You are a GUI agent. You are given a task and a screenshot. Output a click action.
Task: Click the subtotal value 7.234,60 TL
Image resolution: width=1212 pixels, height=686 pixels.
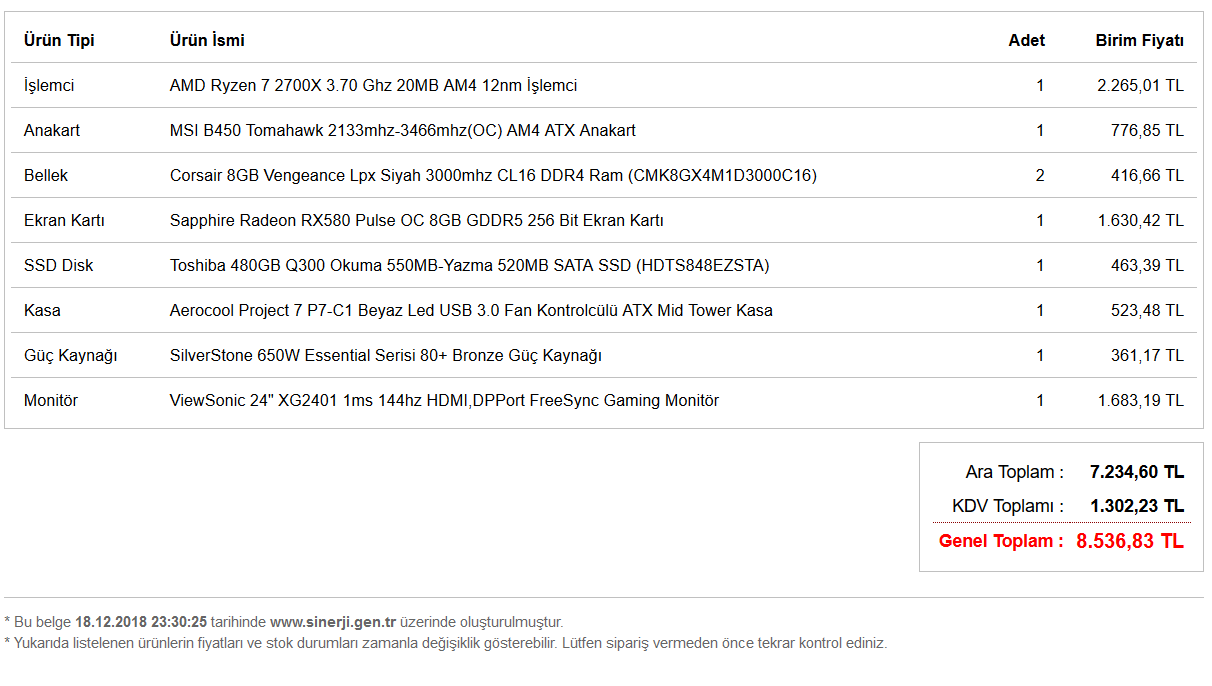(1137, 472)
